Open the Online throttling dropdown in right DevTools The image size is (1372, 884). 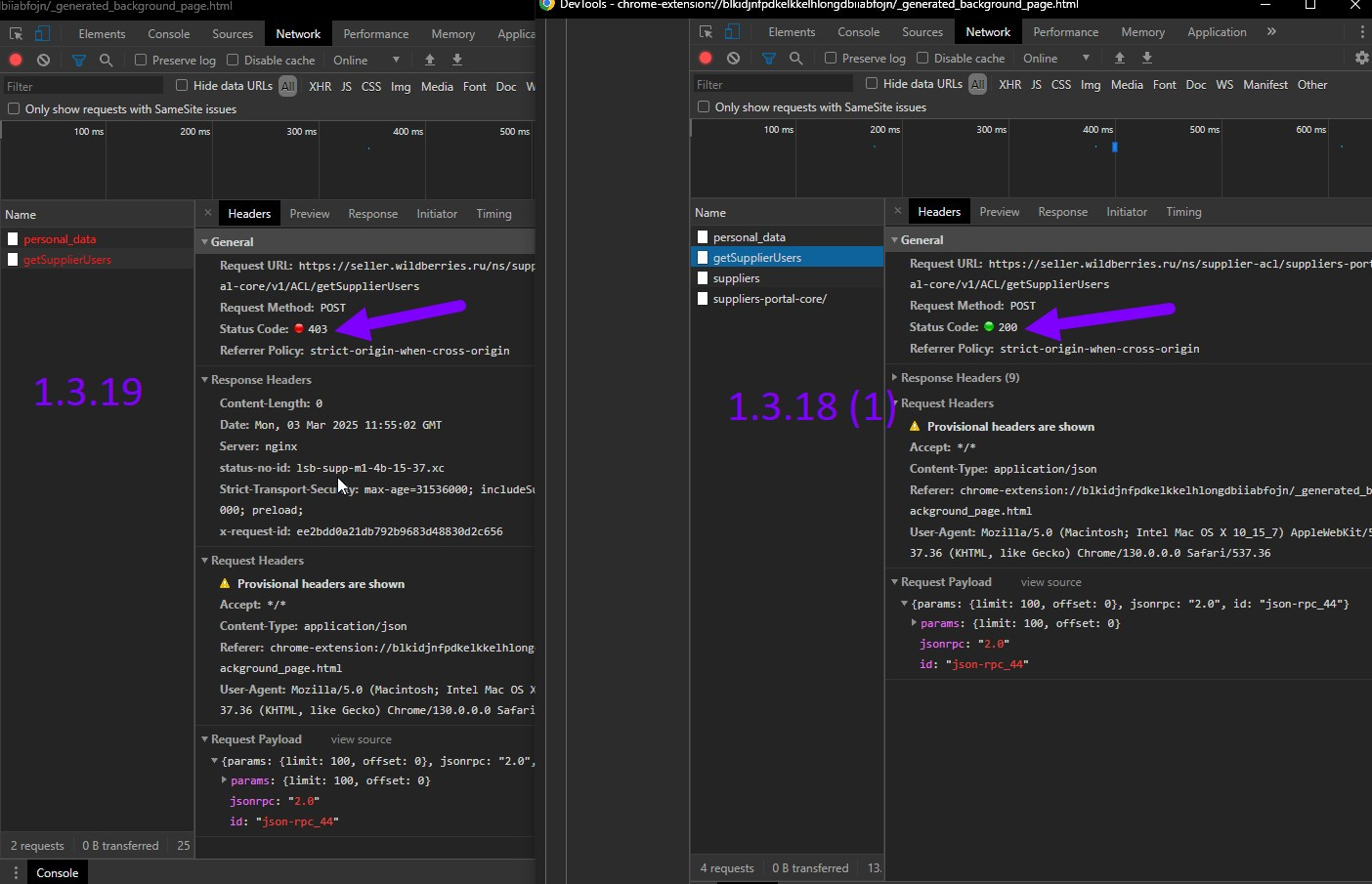[1055, 59]
